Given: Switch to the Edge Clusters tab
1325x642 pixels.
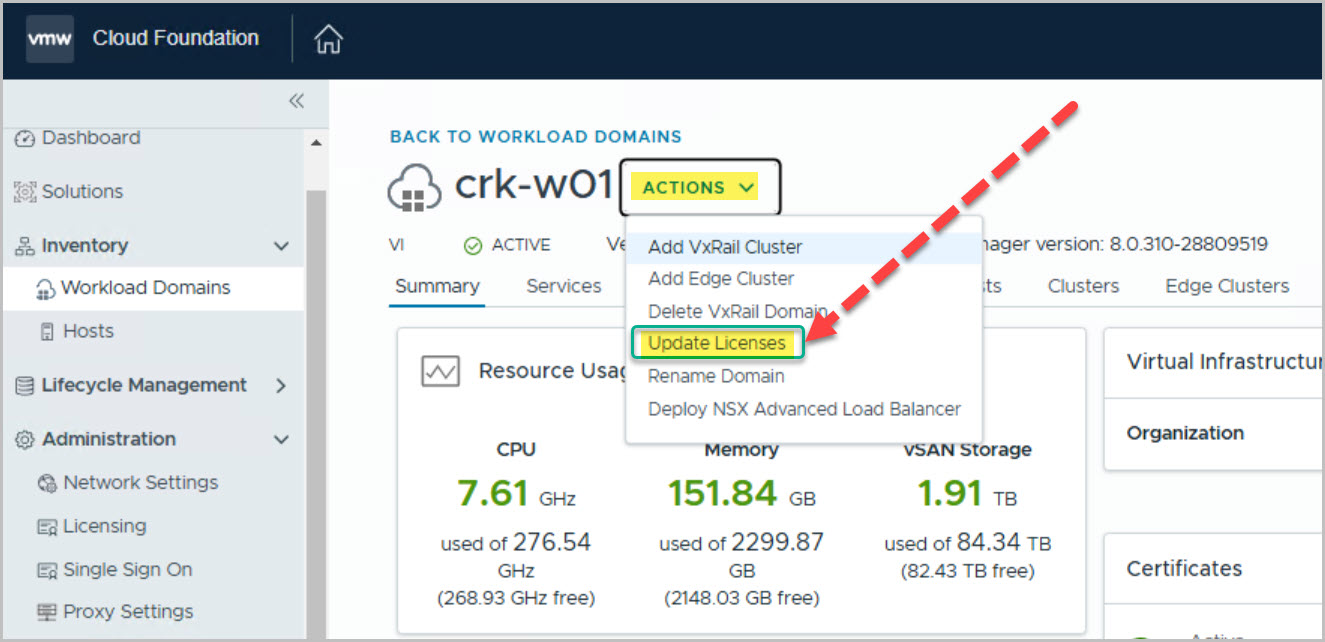Looking at the screenshot, I should (1226, 286).
